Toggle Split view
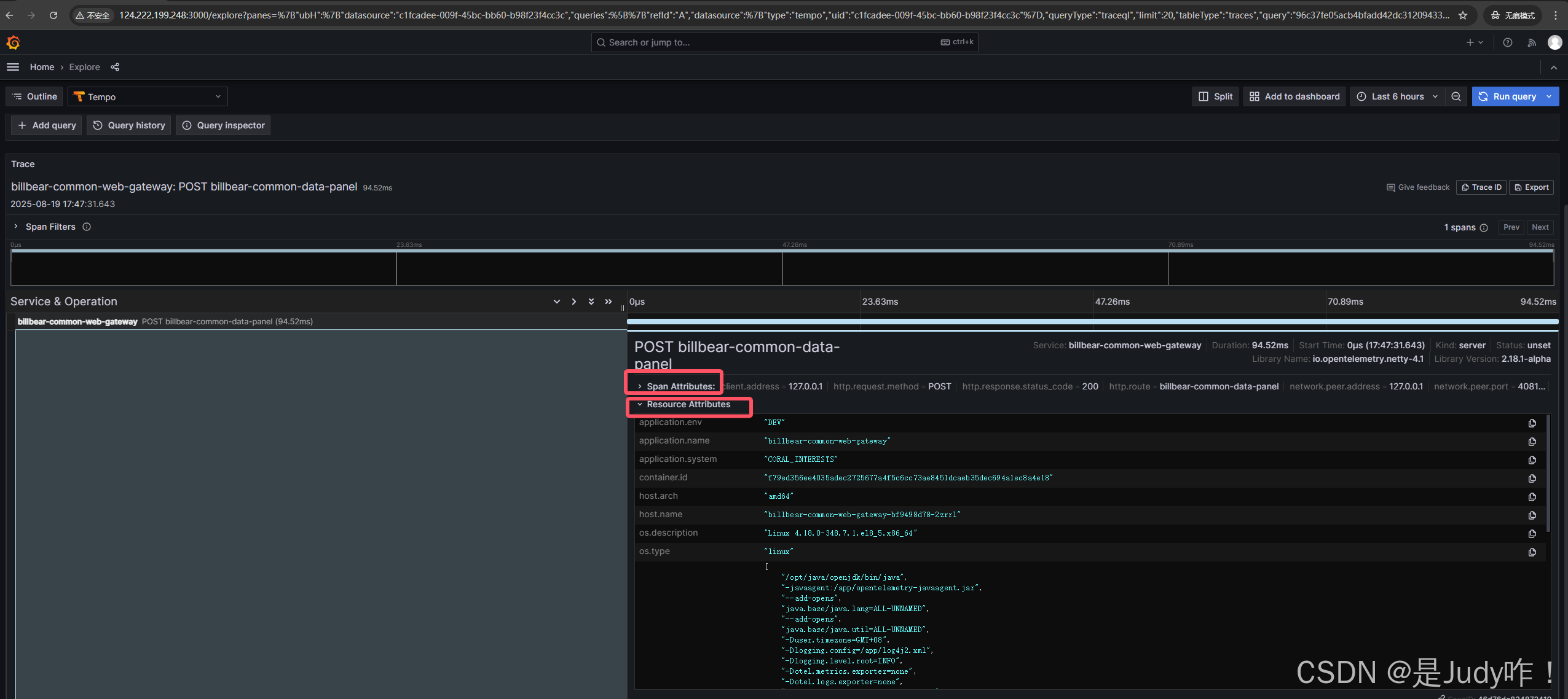1568x699 pixels. [1215, 96]
